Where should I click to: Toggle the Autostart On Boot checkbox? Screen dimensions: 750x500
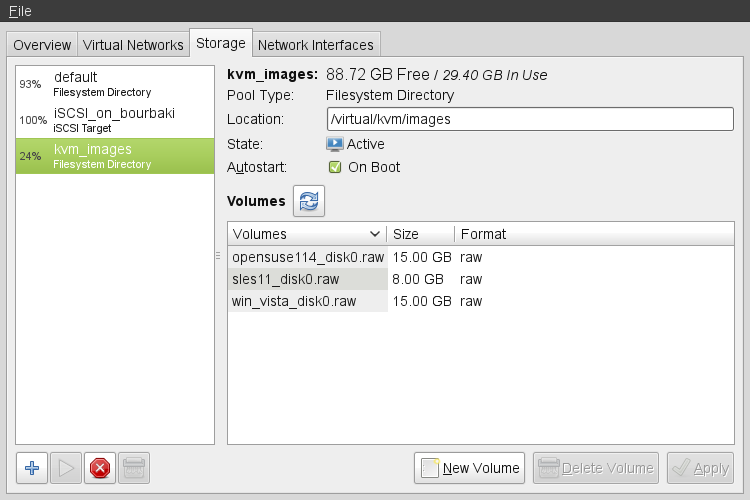tap(335, 167)
